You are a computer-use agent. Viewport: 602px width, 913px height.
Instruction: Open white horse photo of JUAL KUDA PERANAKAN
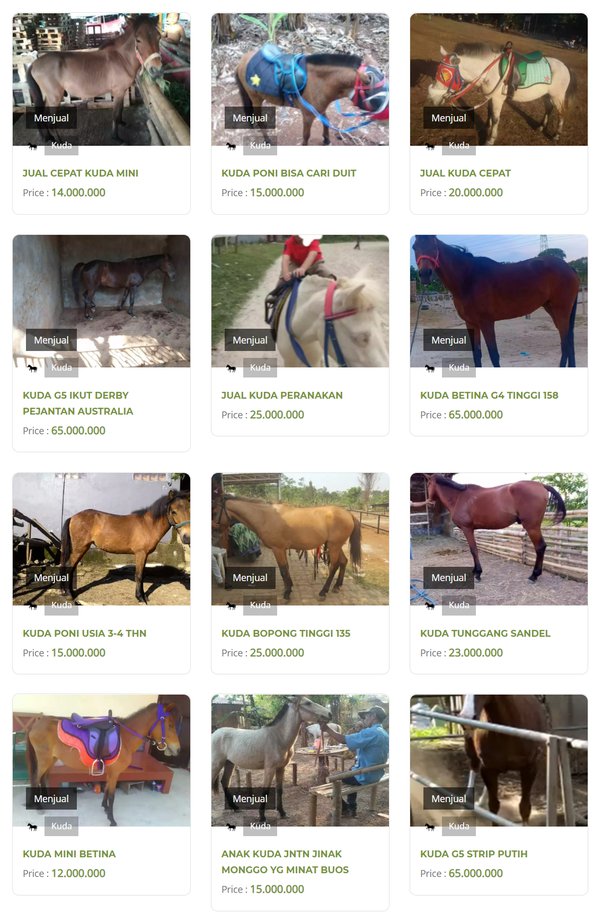pos(300,301)
